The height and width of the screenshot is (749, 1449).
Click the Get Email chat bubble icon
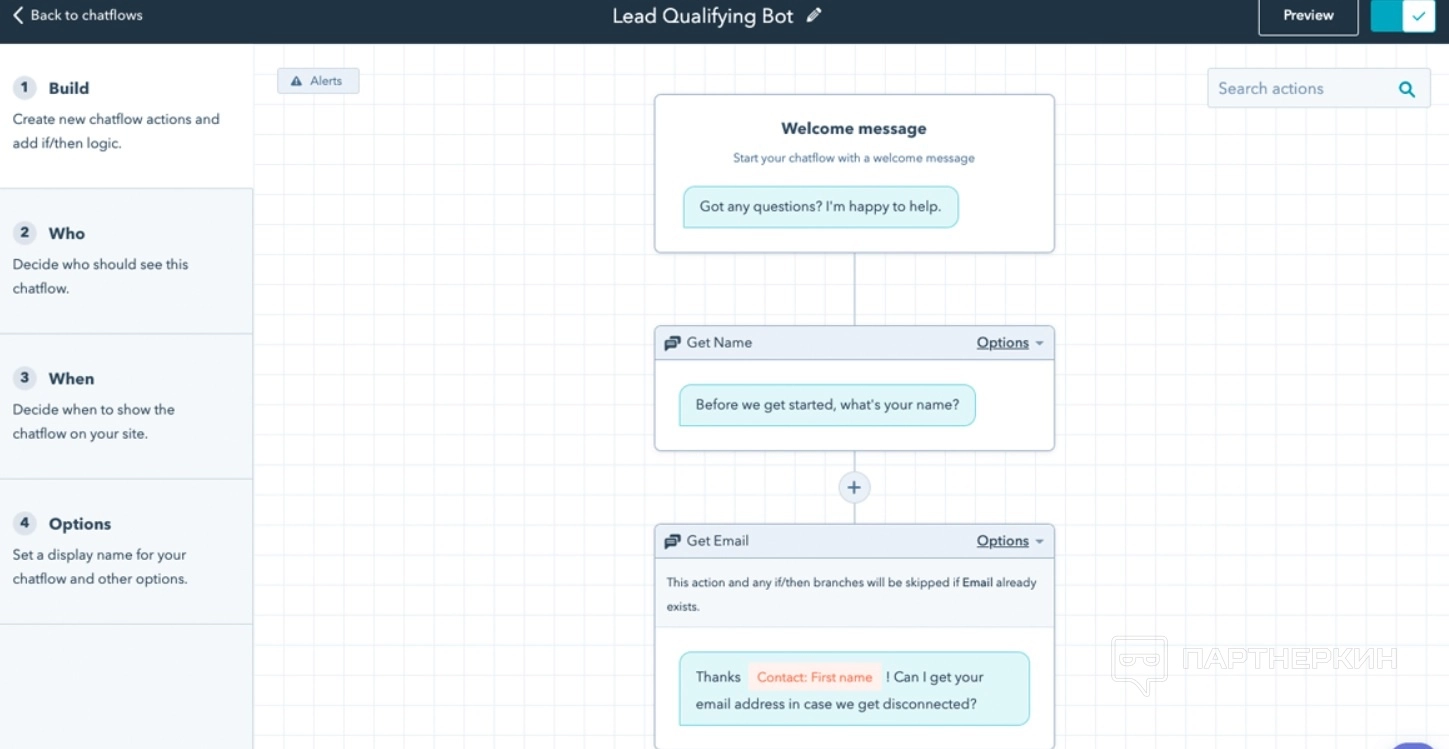click(673, 541)
